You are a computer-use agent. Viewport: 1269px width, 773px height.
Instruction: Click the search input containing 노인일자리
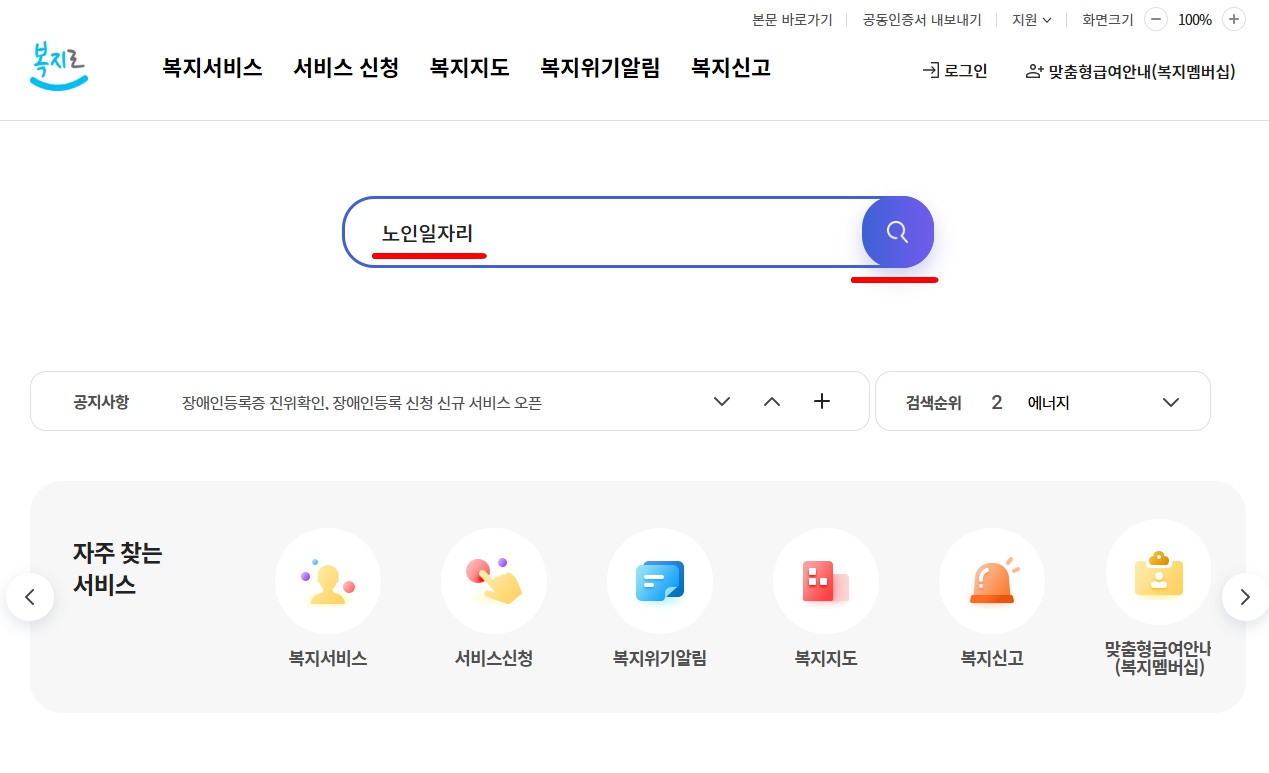pyautogui.click(x=600, y=231)
